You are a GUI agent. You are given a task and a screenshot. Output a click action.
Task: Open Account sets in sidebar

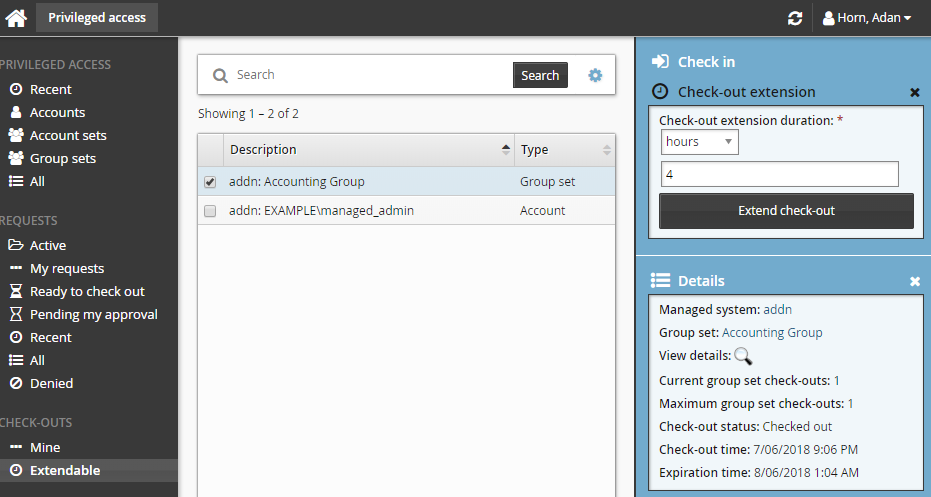pyautogui.click(x=67, y=135)
